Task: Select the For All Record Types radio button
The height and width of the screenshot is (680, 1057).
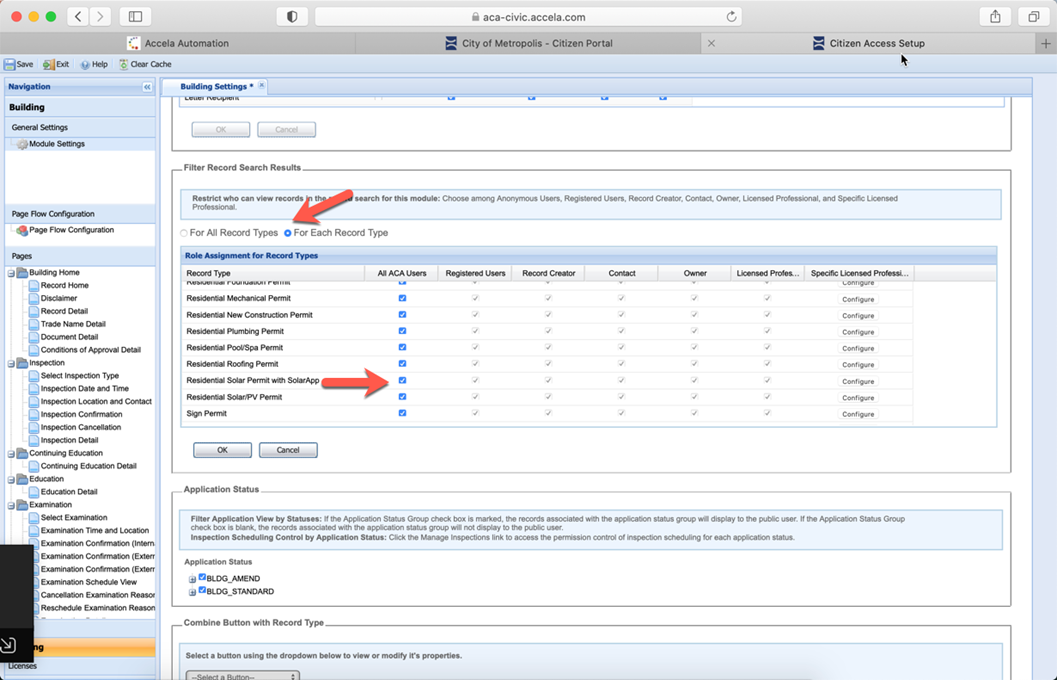Action: pos(184,233)
